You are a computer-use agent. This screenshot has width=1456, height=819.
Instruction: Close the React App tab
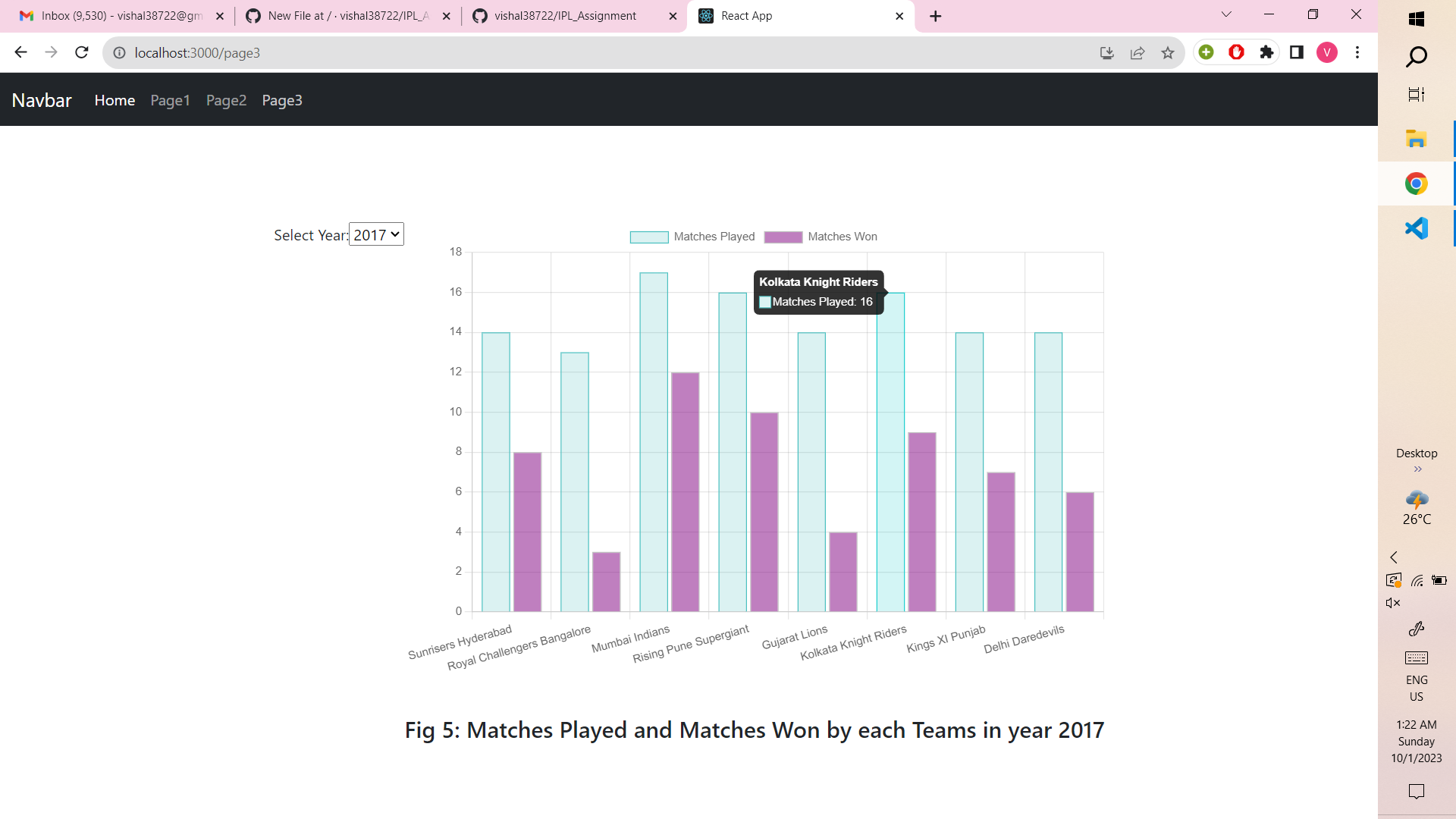(899, 16)
